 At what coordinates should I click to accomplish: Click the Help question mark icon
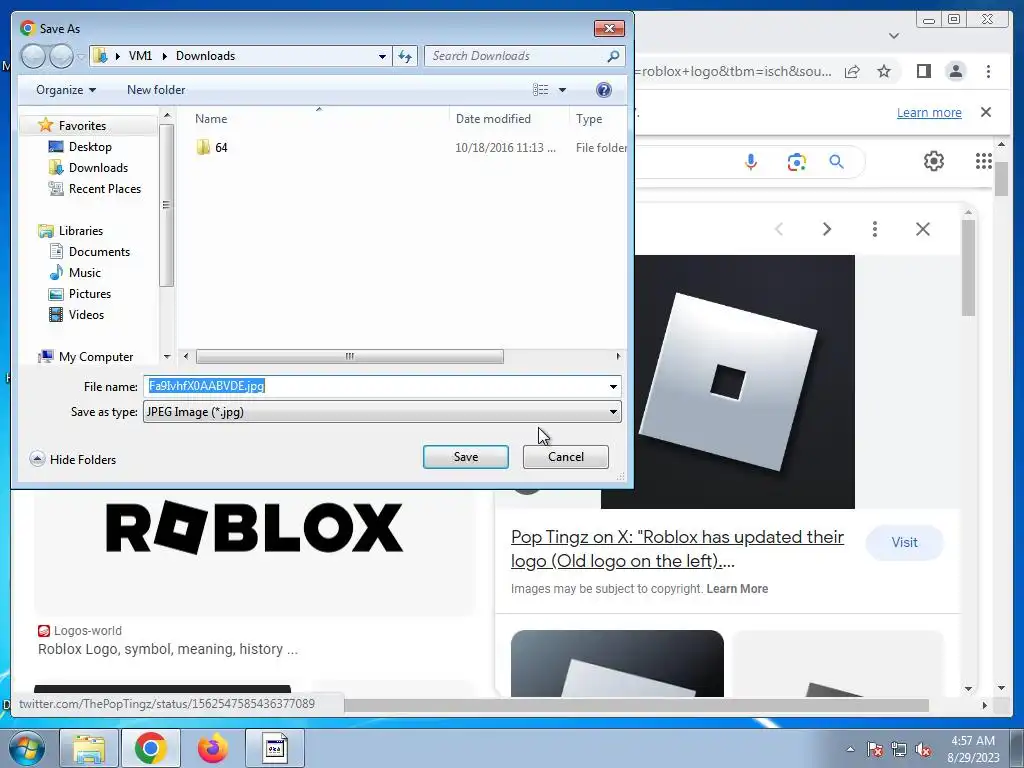[604, 89]
